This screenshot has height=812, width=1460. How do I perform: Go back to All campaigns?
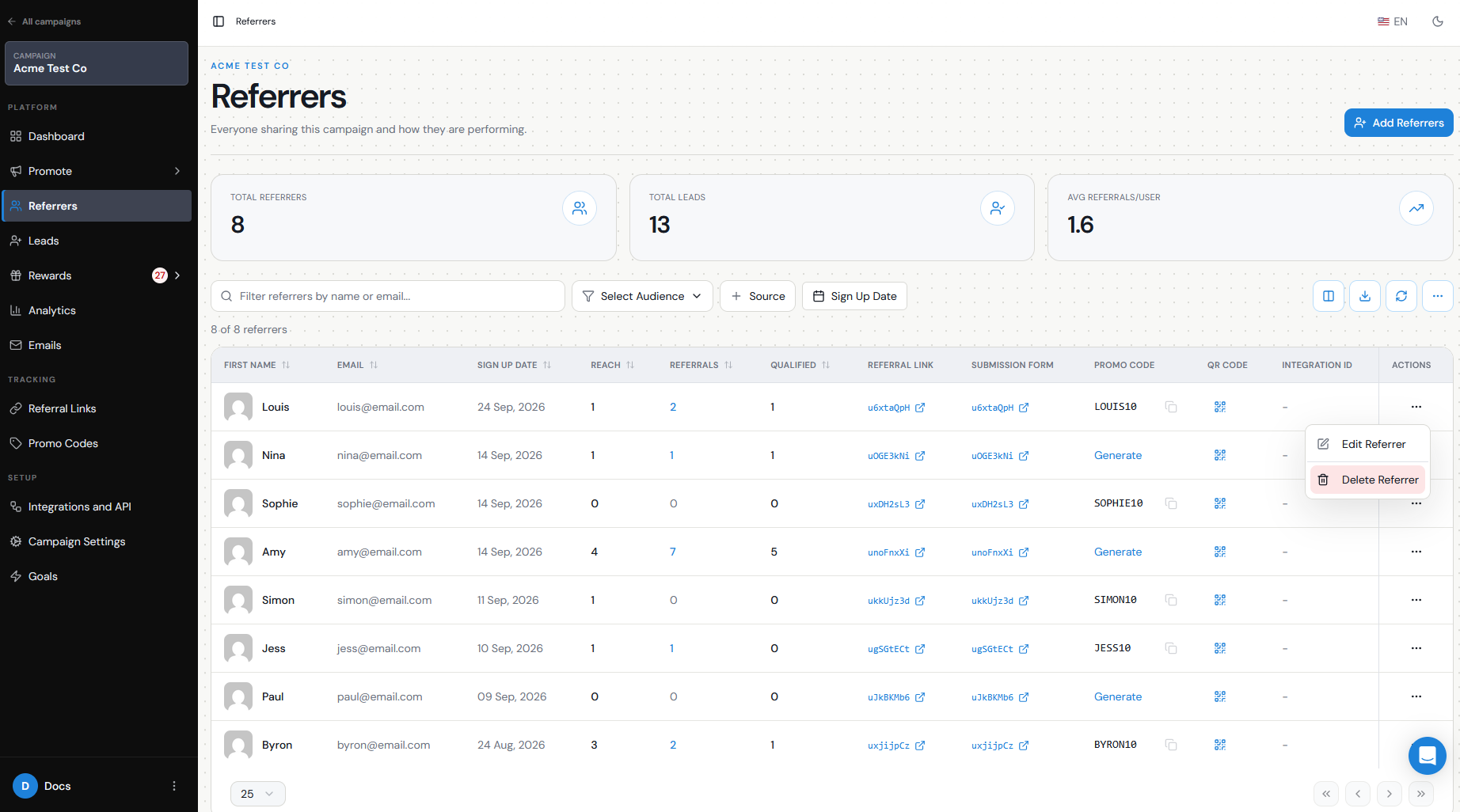(44, 21)
